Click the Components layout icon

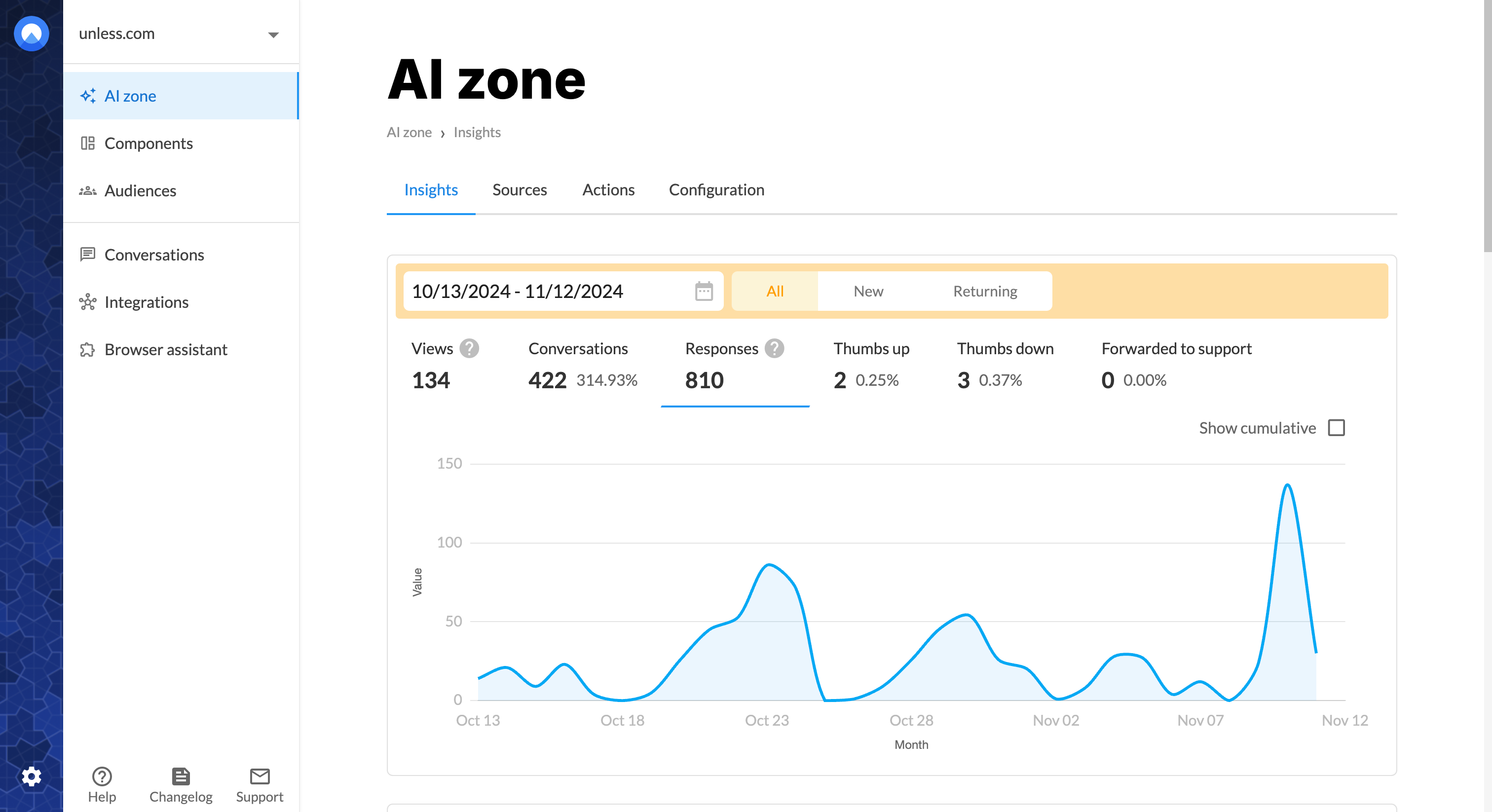click(x=87, y=143)
